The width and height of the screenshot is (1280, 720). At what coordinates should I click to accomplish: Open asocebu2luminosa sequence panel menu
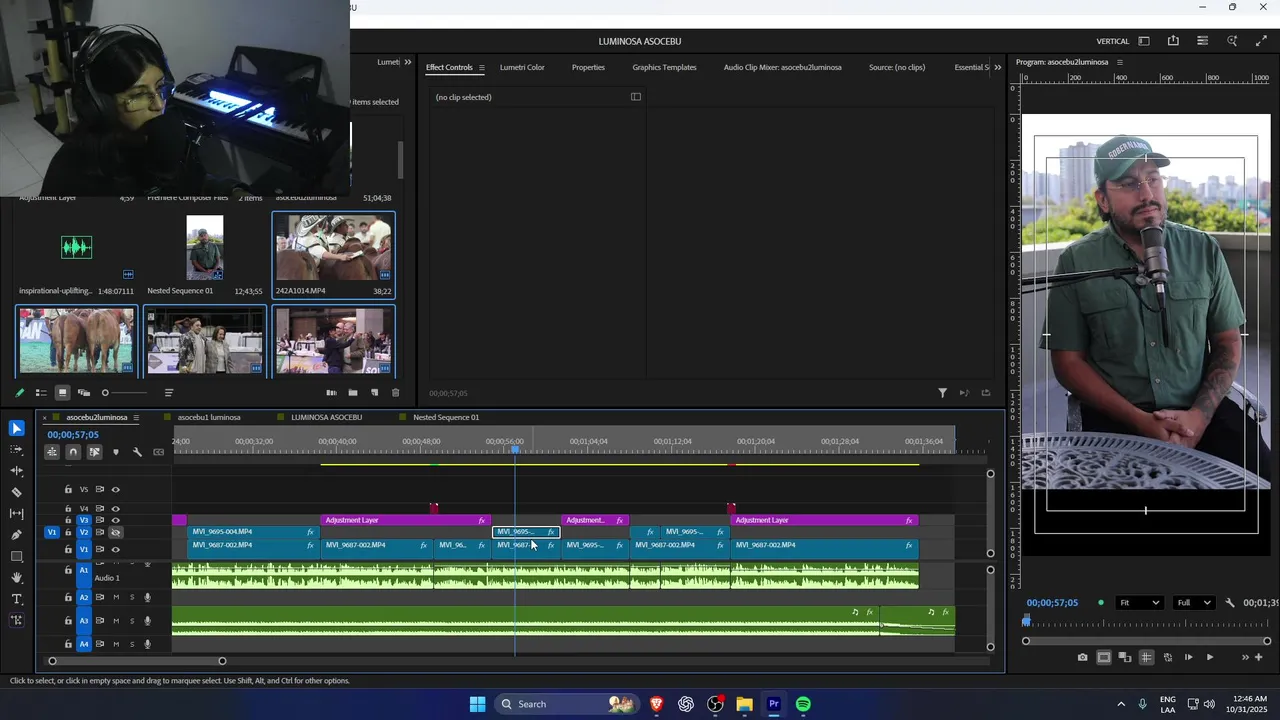click(x=136, y=418)
